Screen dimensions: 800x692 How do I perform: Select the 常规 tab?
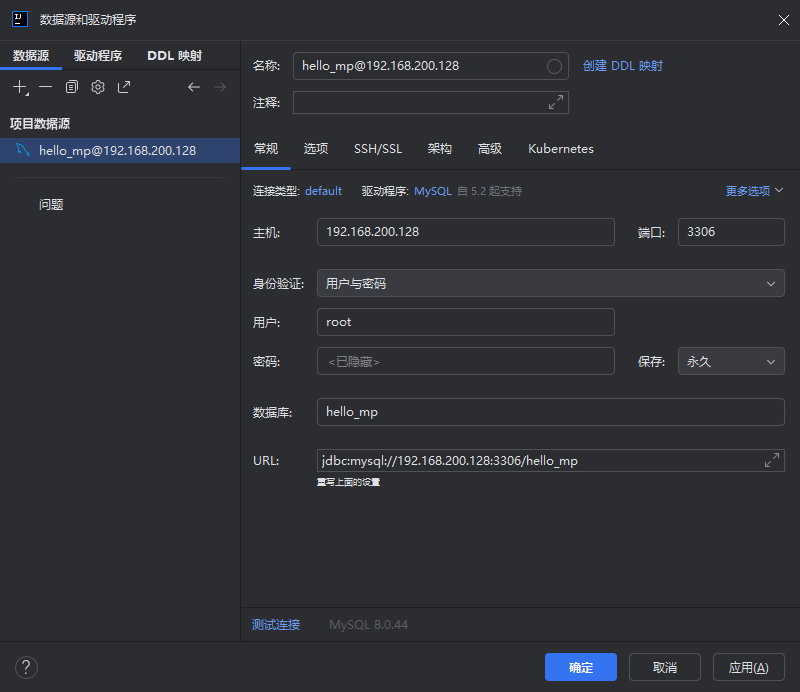(x=266, y=149)
